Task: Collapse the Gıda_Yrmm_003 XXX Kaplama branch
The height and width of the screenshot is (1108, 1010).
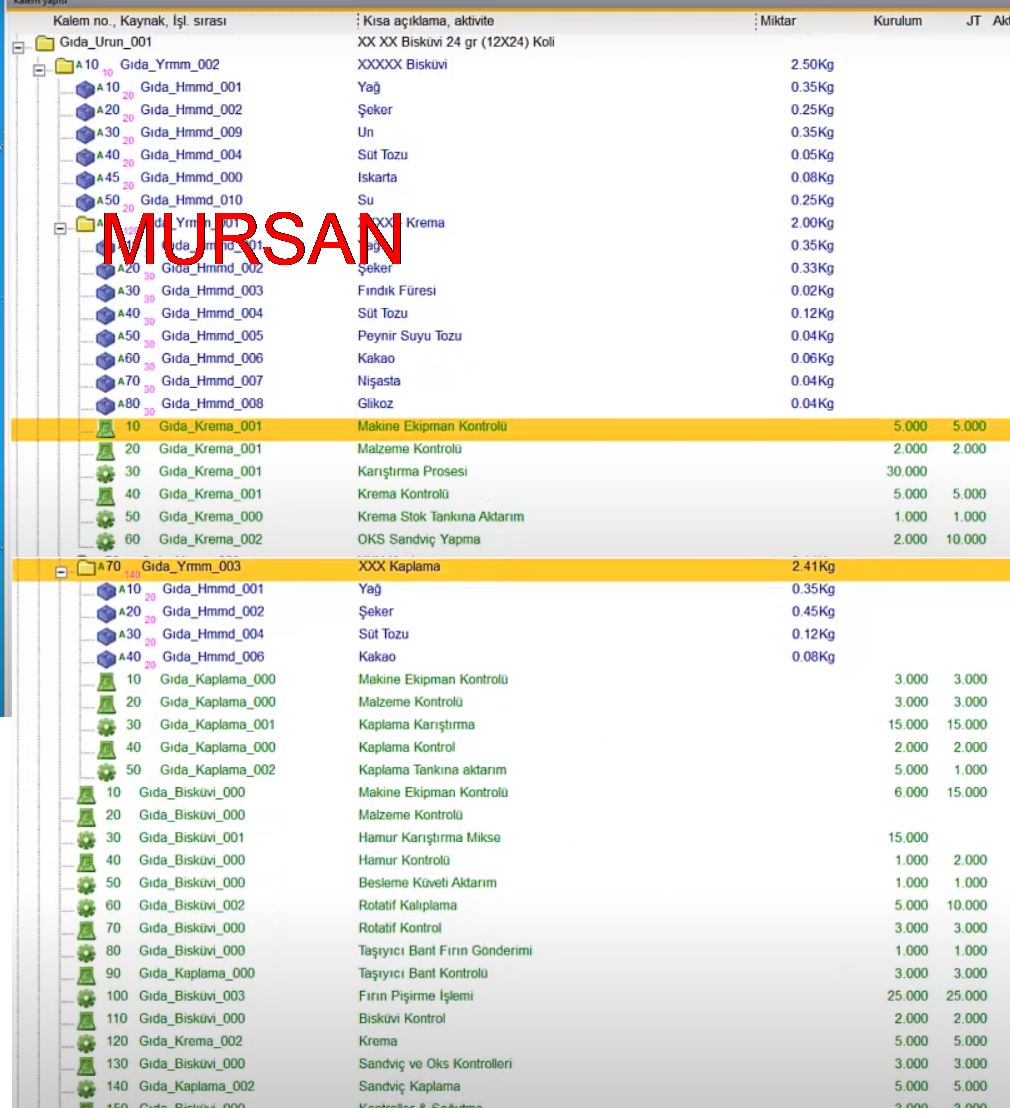Action: coord(61,571)
